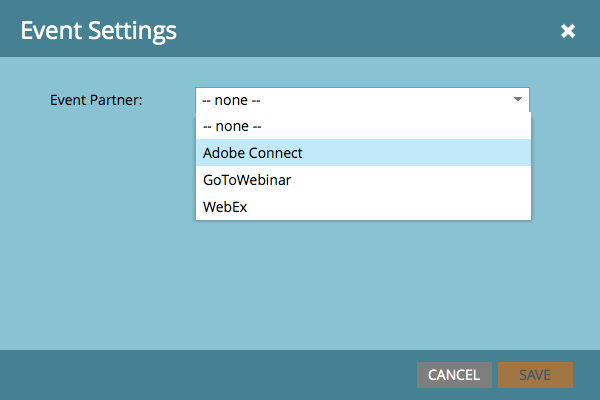Collapse the open Event Partner list
Image resolution: width=600 pixels, height=400 pixels.
(517, 100)
